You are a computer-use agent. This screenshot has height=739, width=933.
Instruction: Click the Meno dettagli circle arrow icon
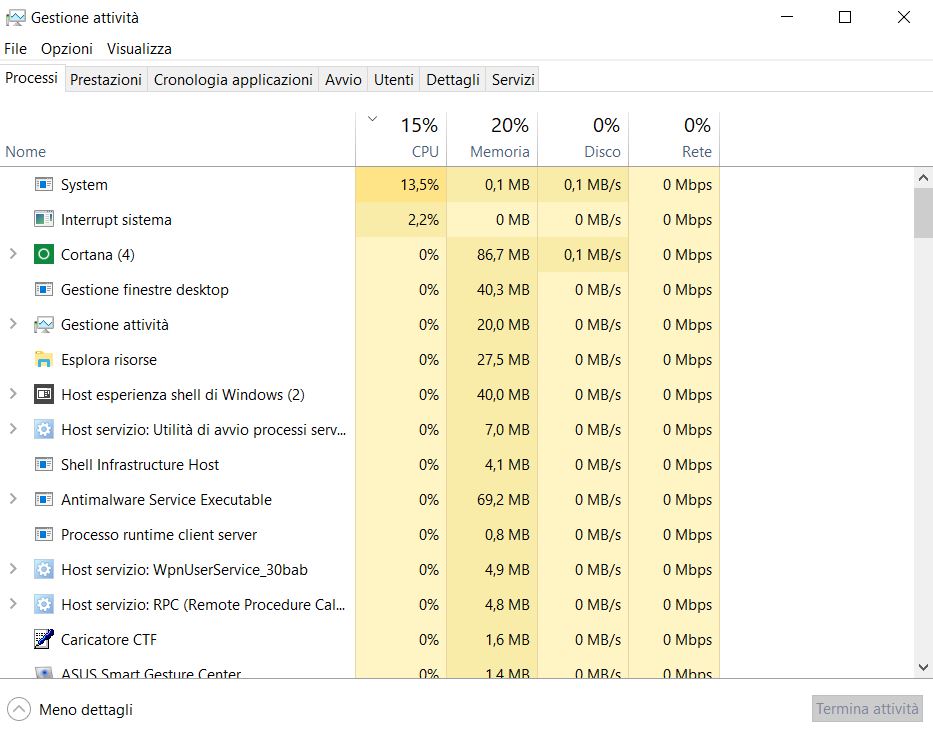click(19, 709)
